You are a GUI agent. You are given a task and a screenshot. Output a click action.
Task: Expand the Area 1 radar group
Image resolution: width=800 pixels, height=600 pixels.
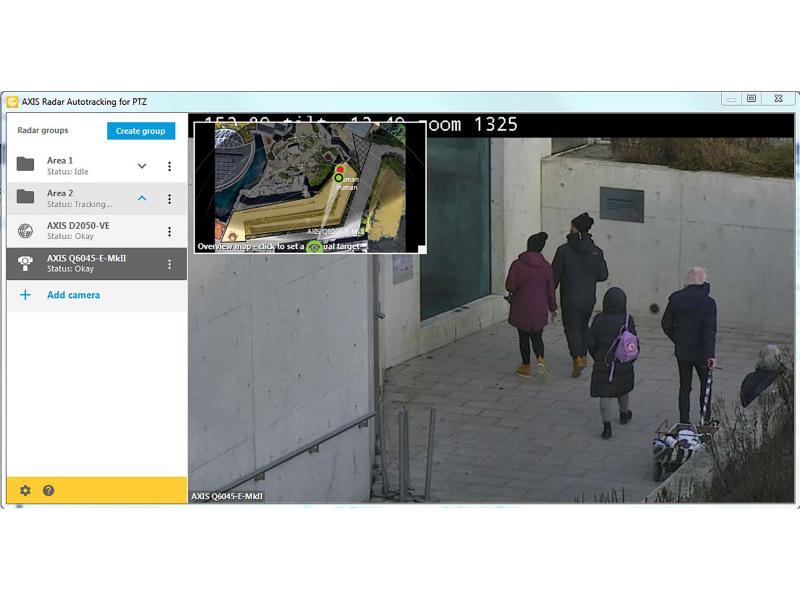[142, 166]
